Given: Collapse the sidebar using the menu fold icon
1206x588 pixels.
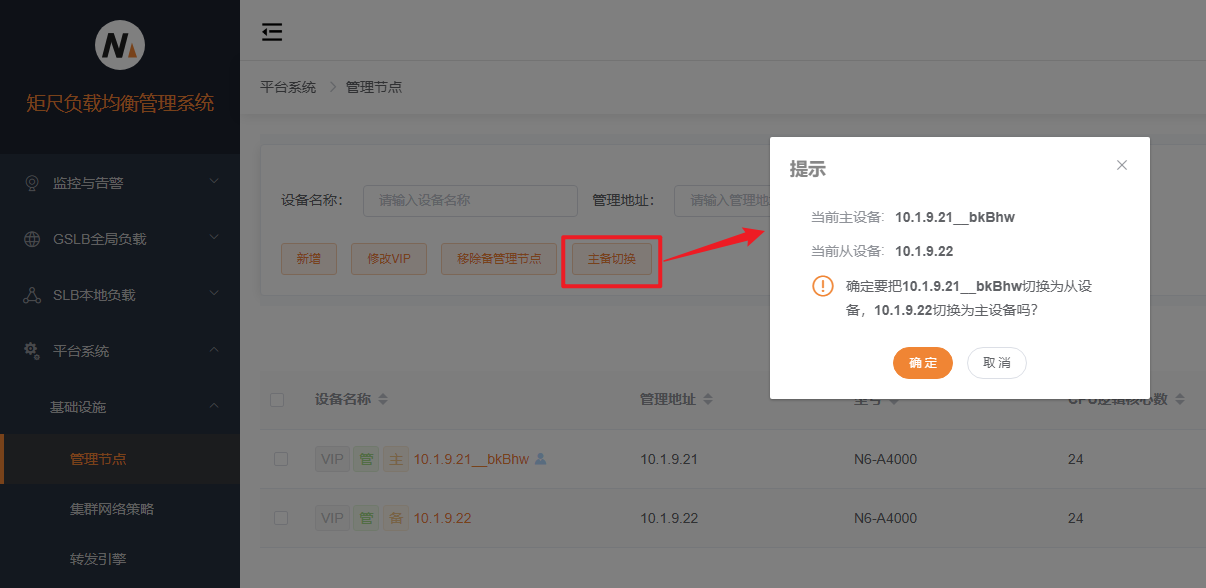Looking at the screenshot, I should click(x=272, y=33).
